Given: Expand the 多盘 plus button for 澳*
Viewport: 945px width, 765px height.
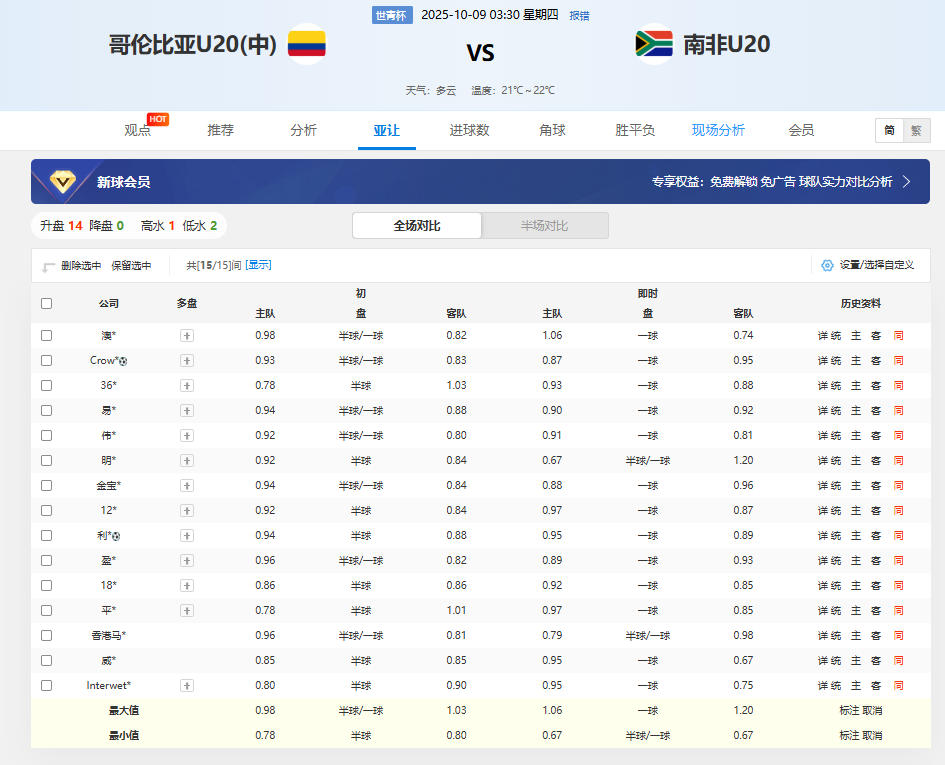Looking at the screenshot, I should coord(187,336).
